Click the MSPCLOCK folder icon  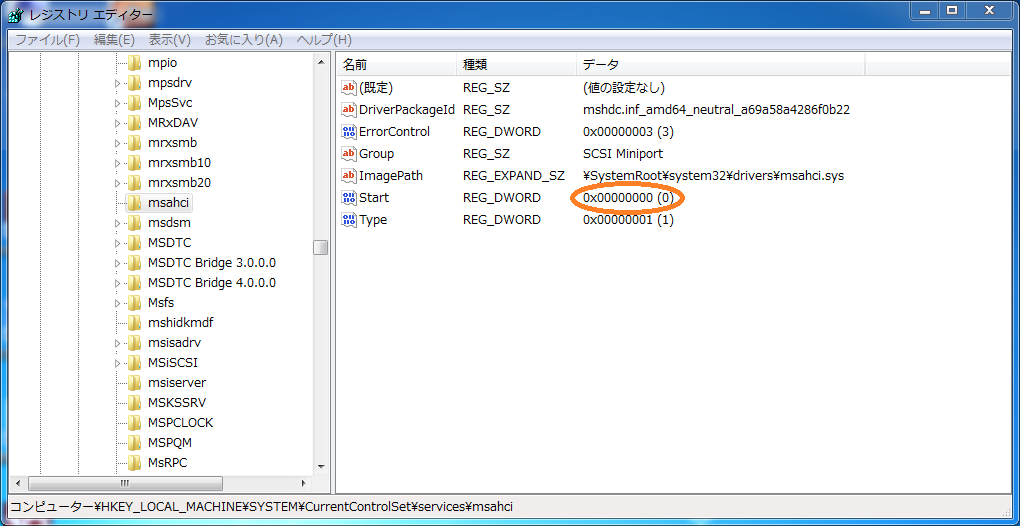point(134,423)
